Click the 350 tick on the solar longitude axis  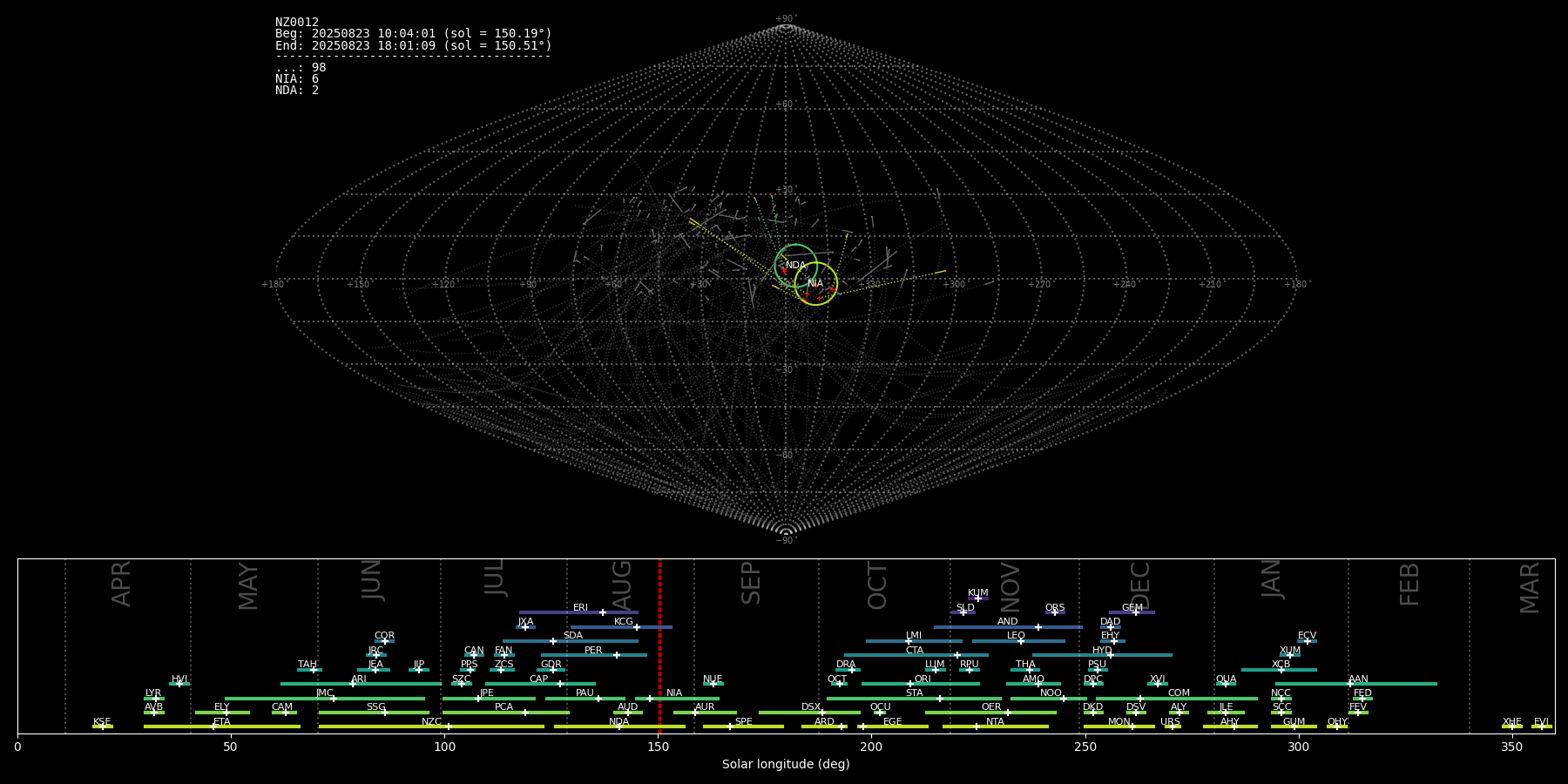click(x=1512, y=747)
